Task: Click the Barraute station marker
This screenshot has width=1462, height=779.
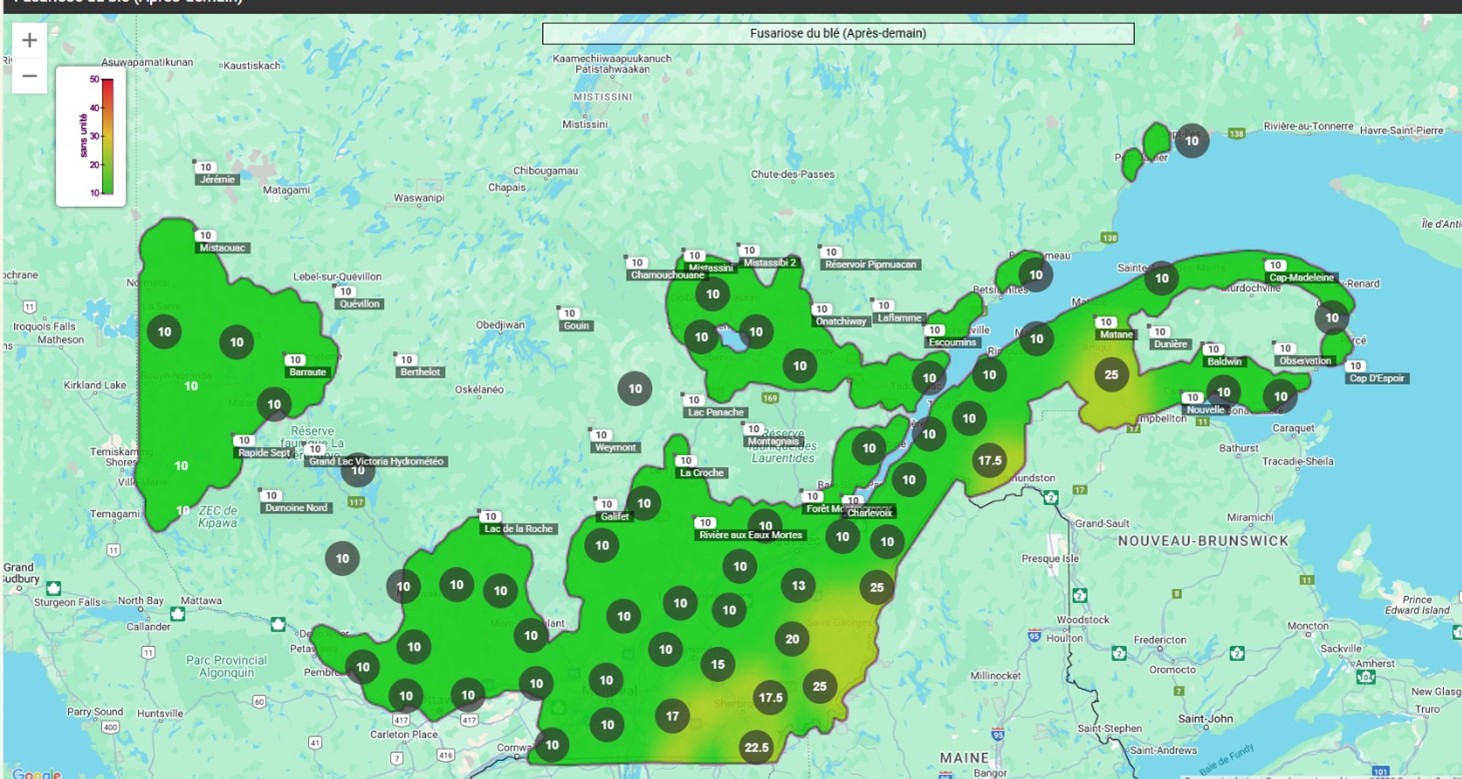Action: click(308, 372)
